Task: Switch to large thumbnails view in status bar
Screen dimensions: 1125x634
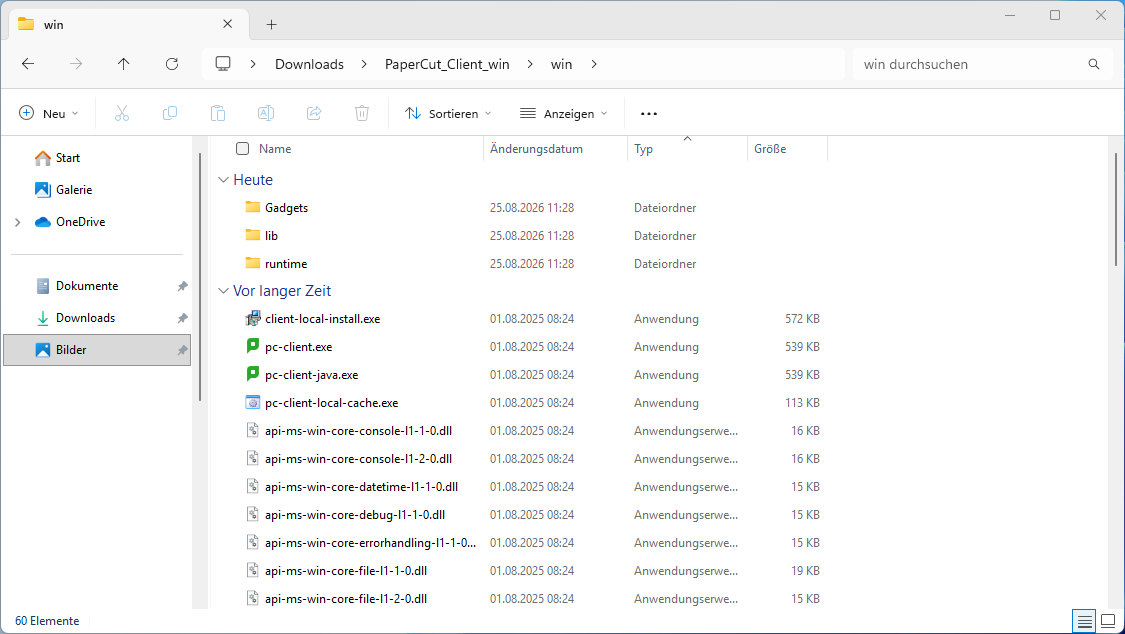Action: click(x=1108, y=621)
